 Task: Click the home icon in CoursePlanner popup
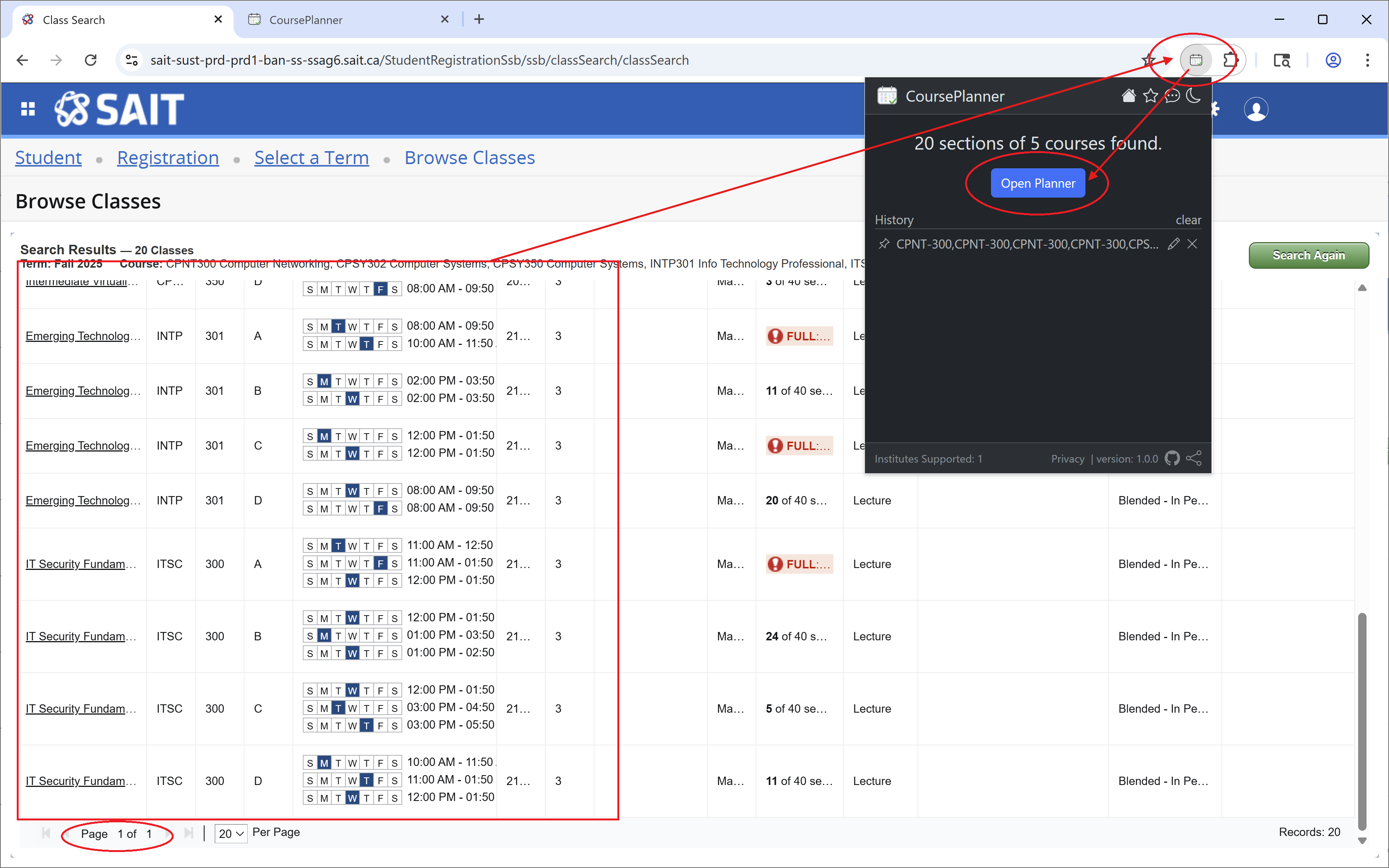tap(1128, 96)
